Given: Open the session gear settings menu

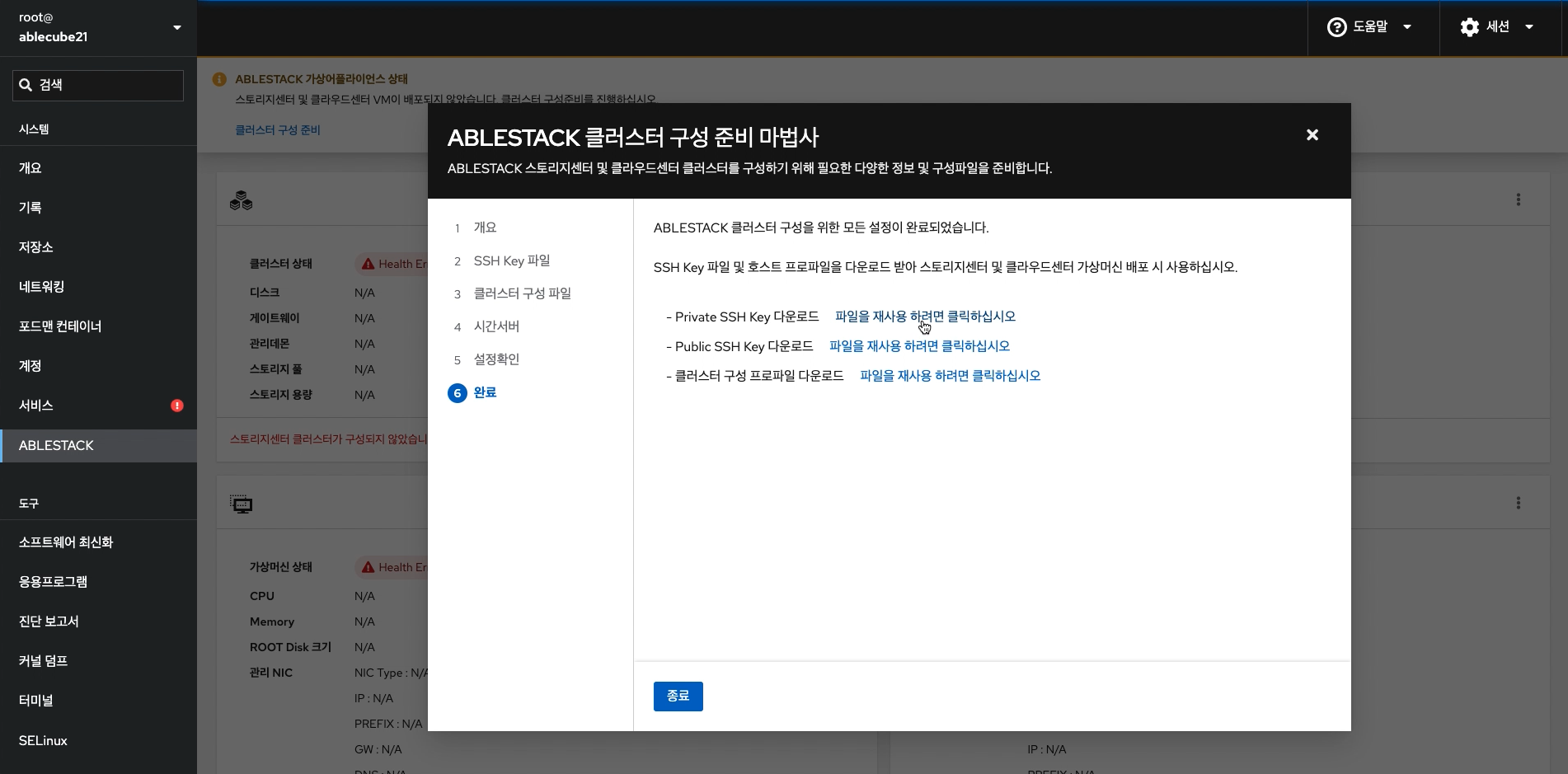Looking at the screenshot, I should click(x=1469, y=27).
